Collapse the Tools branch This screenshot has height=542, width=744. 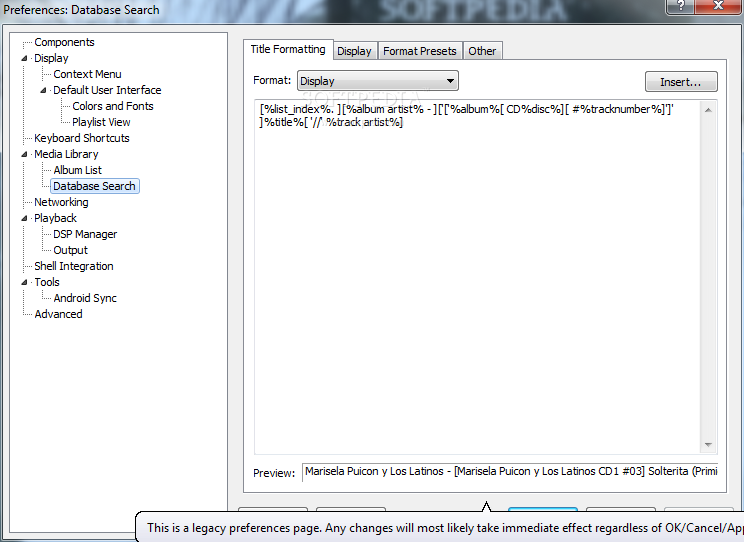pyautogui.click(x=24, y=282)
